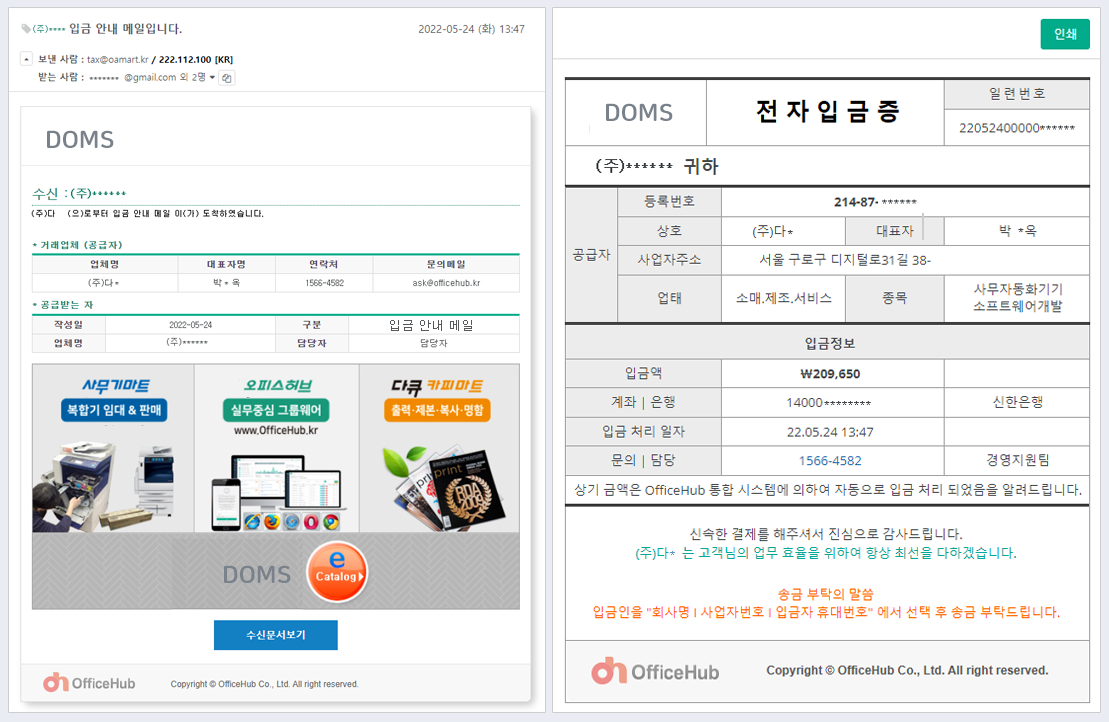Click the 업태 value 소매.제조.서비스
Viewport: 1109px width, 722px height.
pos(784,298)
